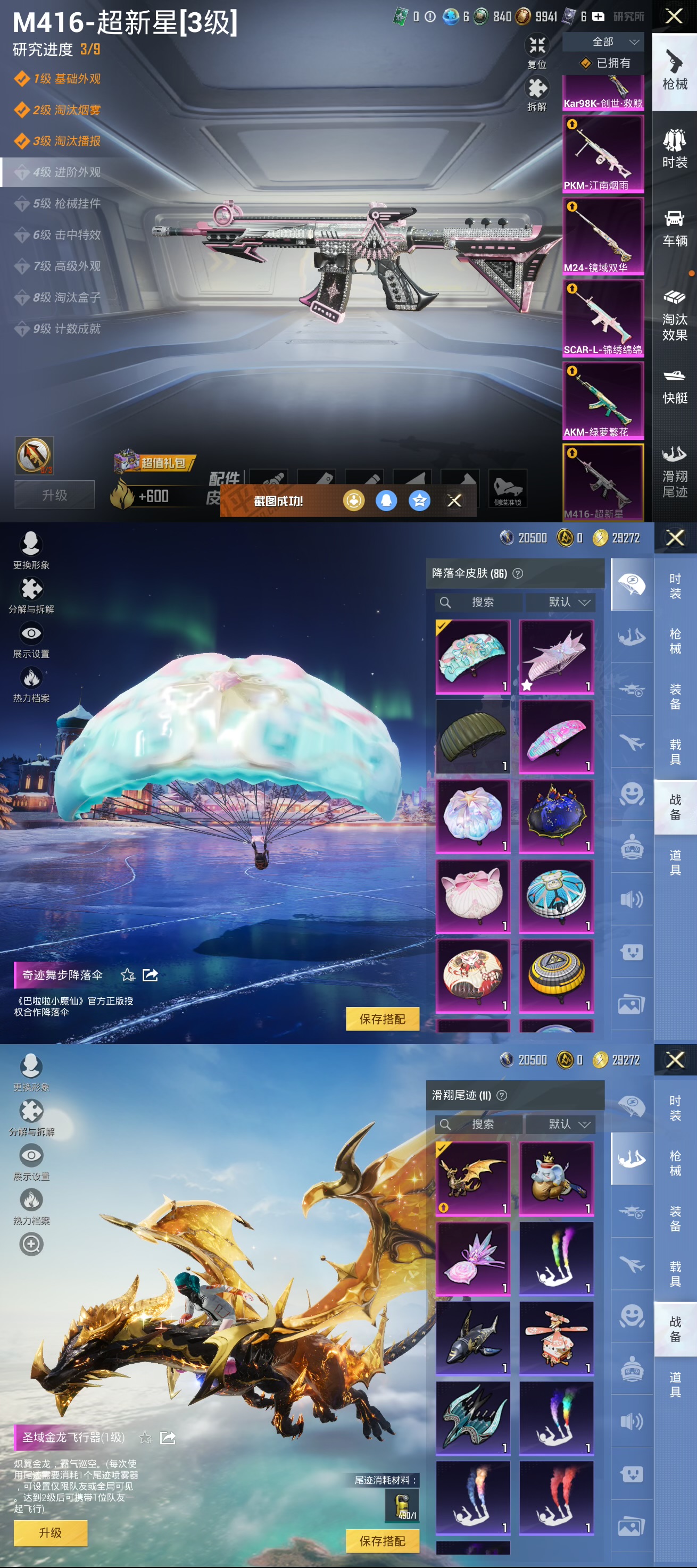Select PKM-江南烟雨 gun skin thumbnail

(603, 153)
